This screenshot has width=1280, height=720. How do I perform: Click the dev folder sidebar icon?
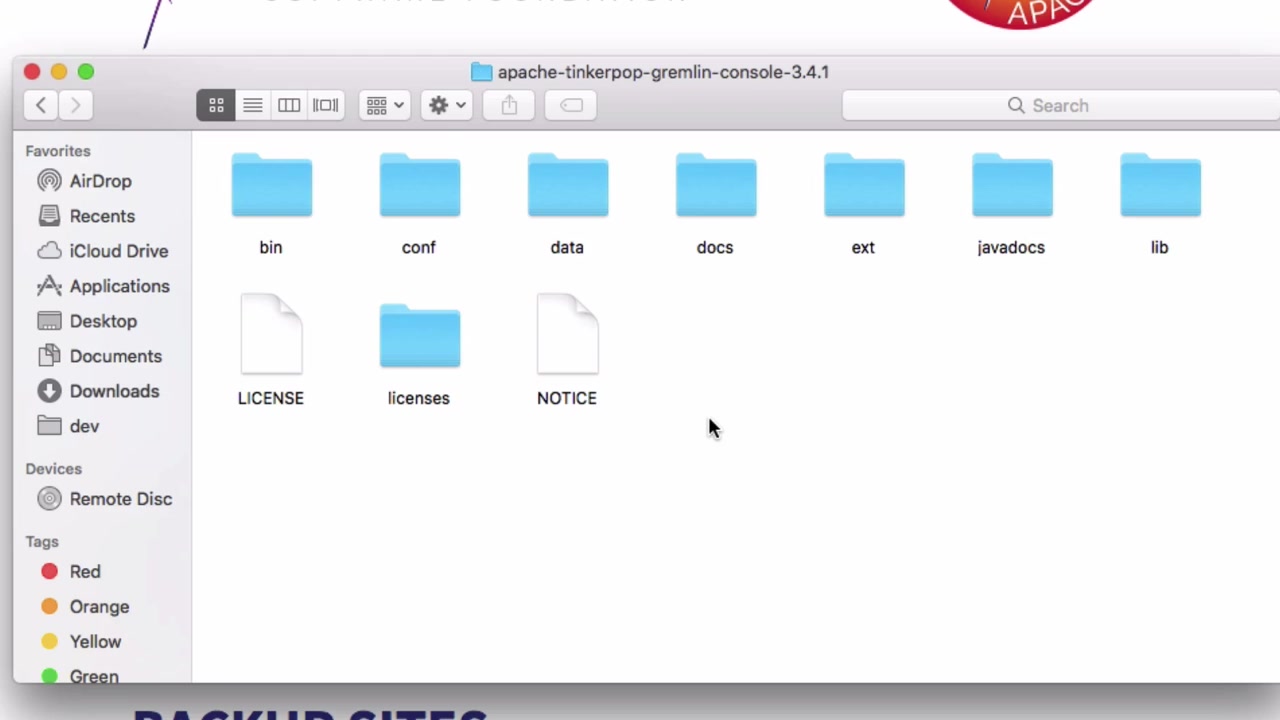point(49,426)
